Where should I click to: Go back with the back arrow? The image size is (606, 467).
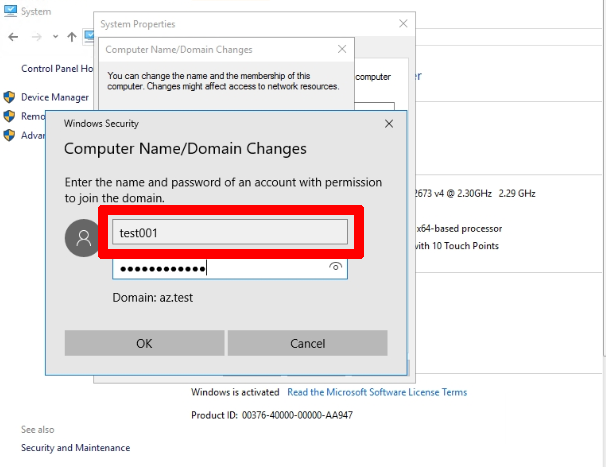point(13,36)
